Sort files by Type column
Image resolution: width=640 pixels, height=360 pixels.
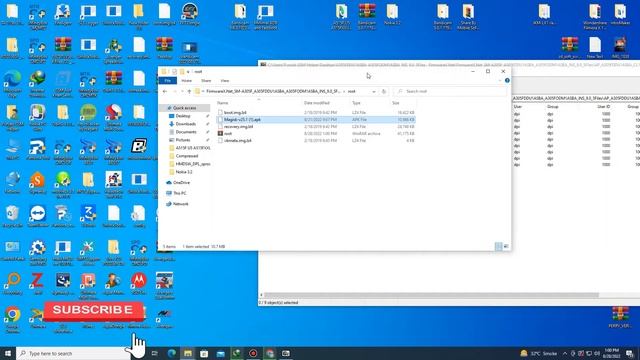(x=356, y=103)
